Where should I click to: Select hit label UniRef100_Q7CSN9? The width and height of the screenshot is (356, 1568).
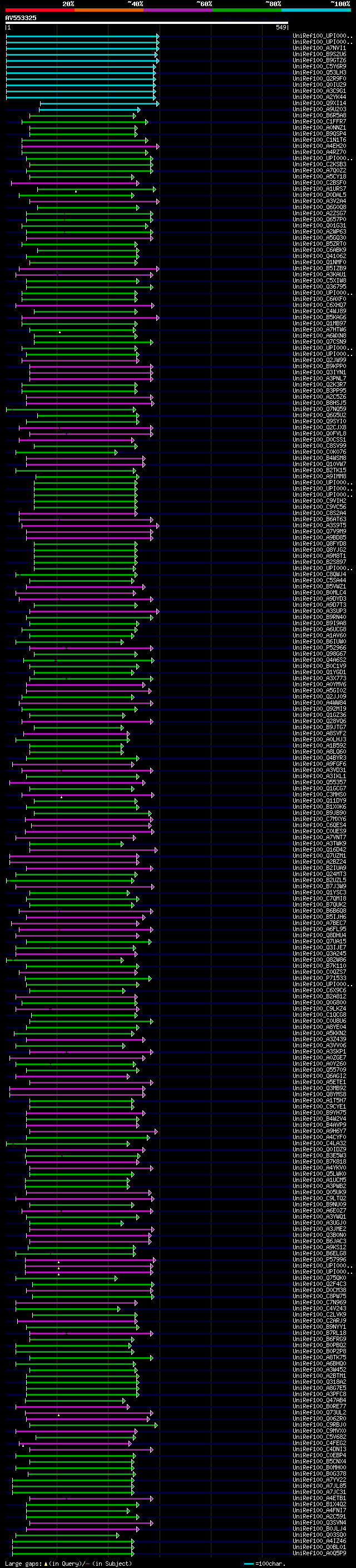click(x=319, y=342)
